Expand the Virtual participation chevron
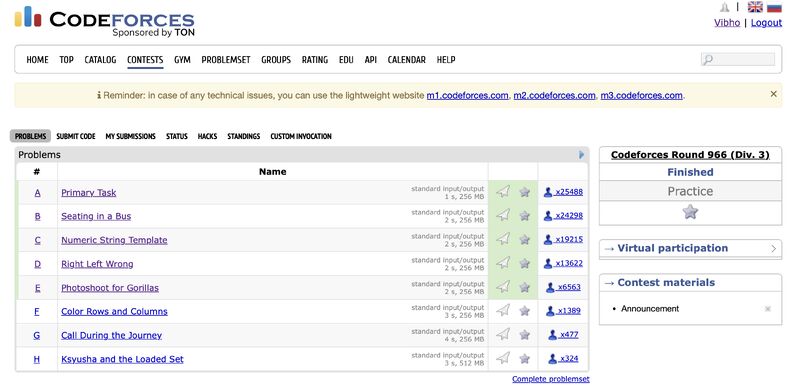 (x=773, y=249)
